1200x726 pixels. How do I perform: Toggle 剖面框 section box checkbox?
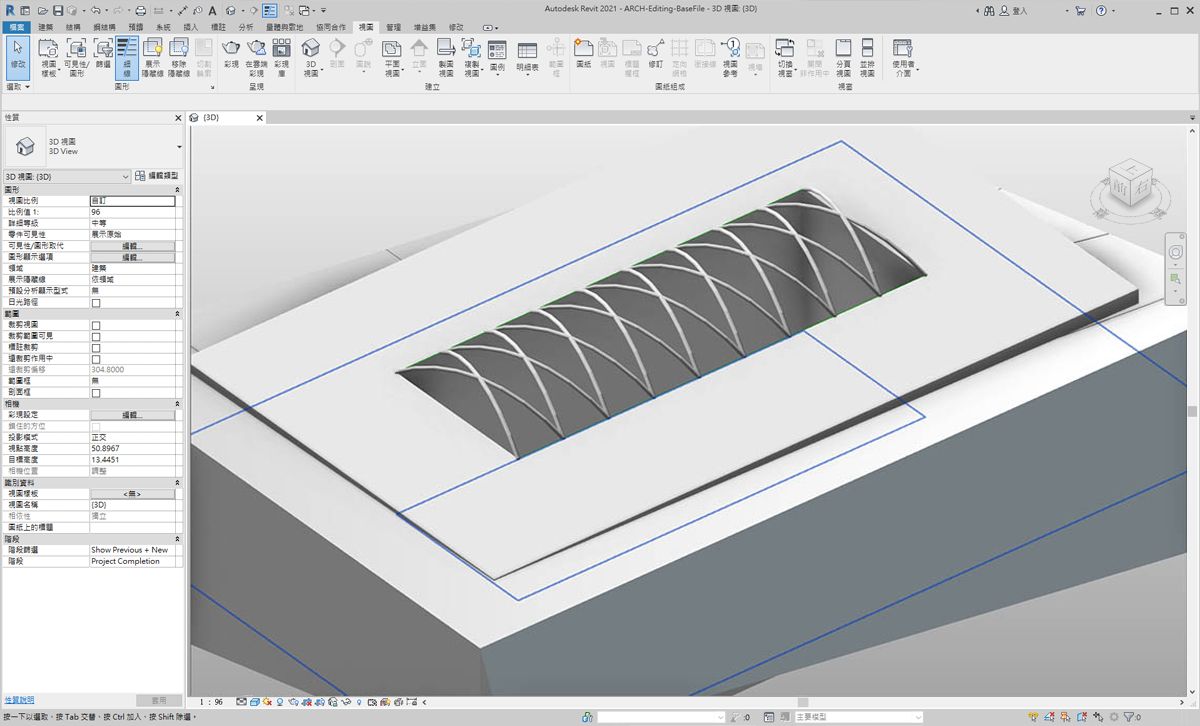point(96,393)
